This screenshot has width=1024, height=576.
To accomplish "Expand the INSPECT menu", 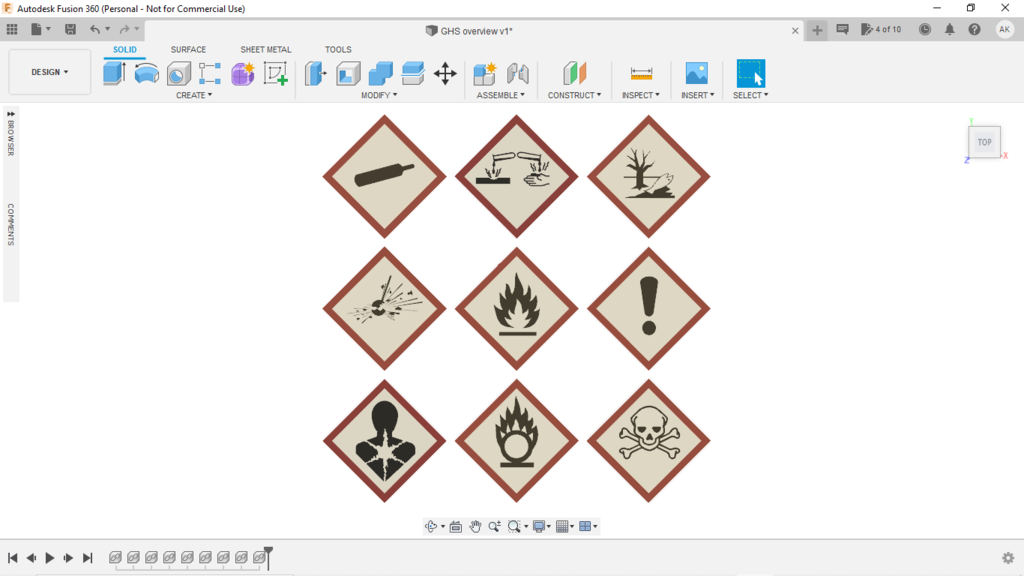I will coord(641,95).
